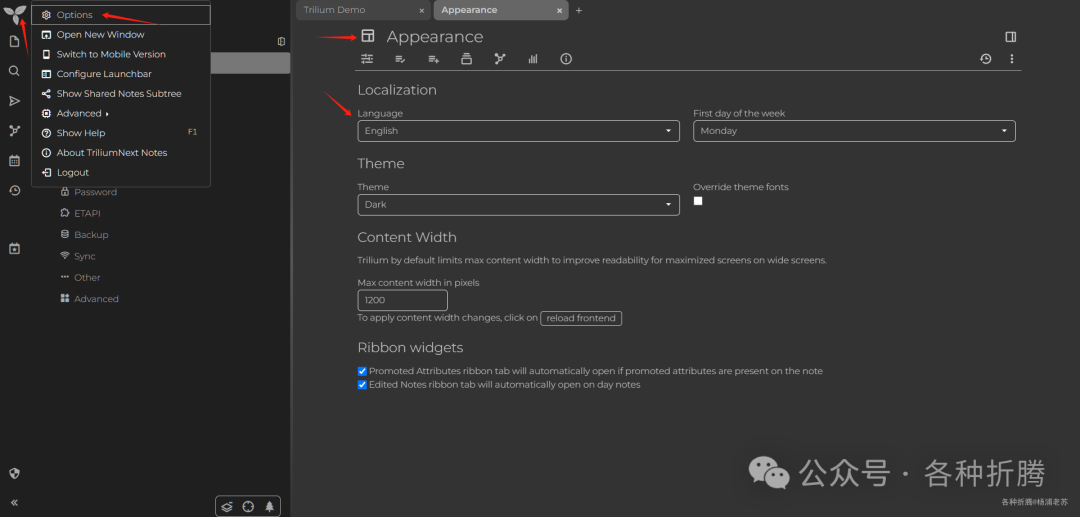Select Show Shared Notes Subtree
Screen dimensions: 1080x517
pyautogui.click(x=121, y=94)
